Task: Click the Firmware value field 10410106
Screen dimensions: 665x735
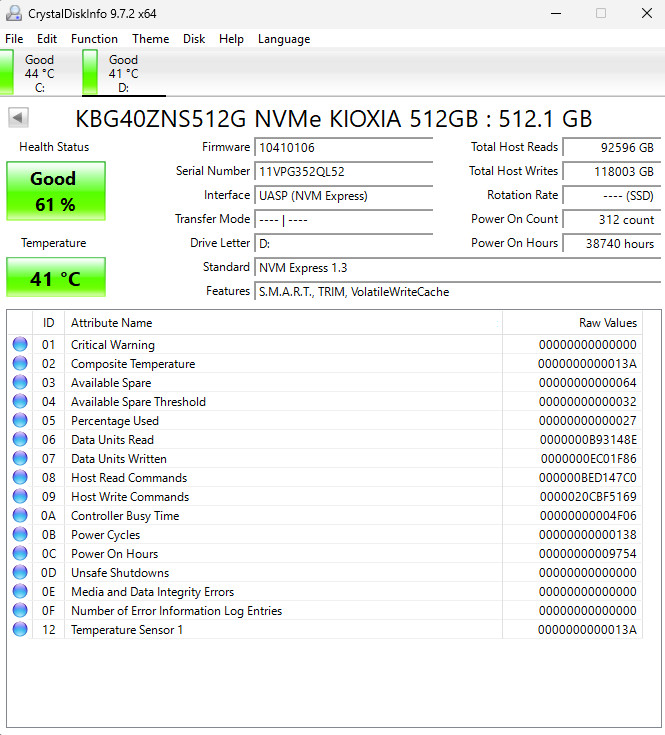Action: point(344,148)
